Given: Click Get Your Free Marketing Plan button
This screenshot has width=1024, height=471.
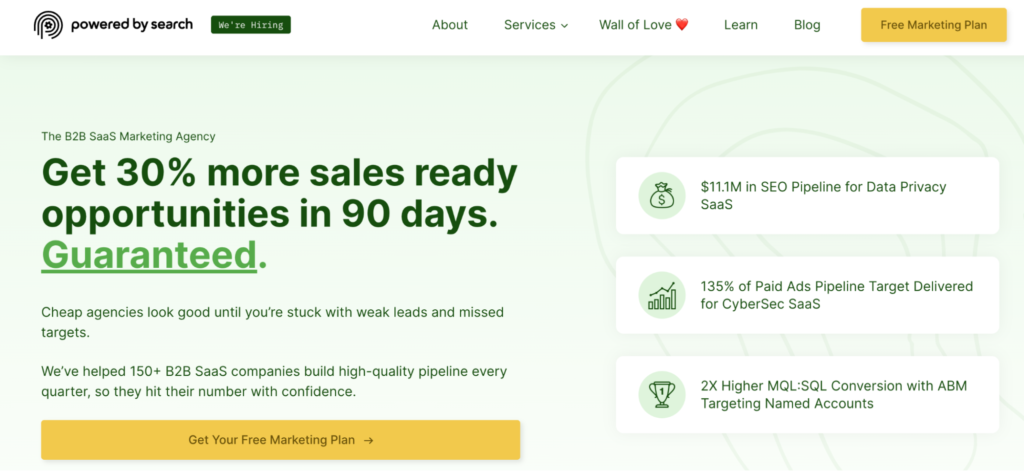Looking at the screenshot, I should 281,440.
